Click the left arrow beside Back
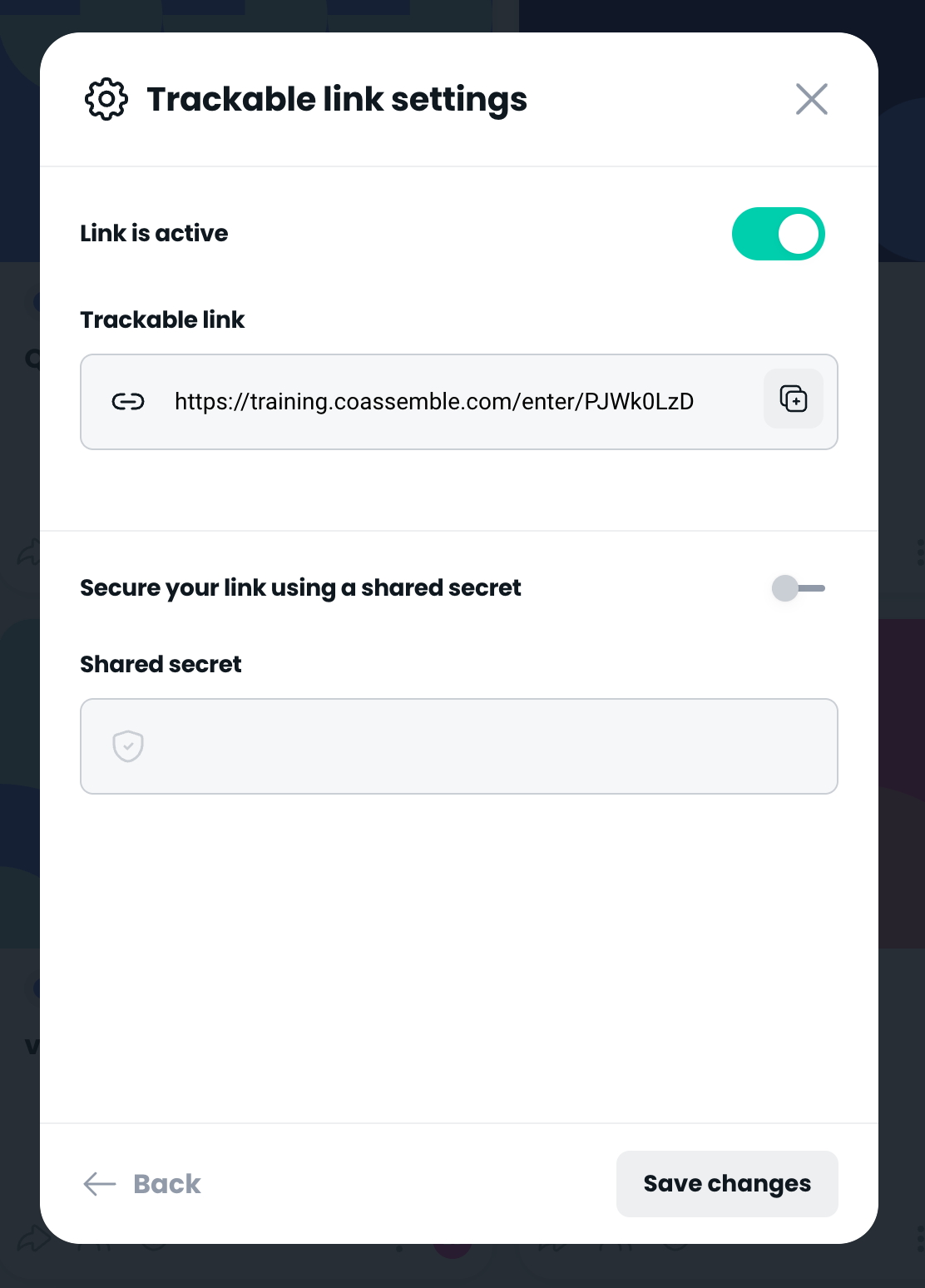This screenshot has width=925, height=1288. tap(100, 1184)
